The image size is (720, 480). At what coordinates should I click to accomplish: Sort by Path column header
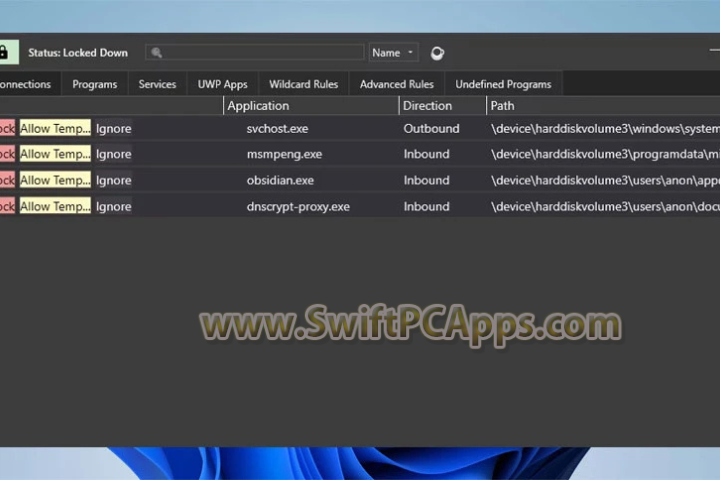pyautogui.click(x=603, y=106)
